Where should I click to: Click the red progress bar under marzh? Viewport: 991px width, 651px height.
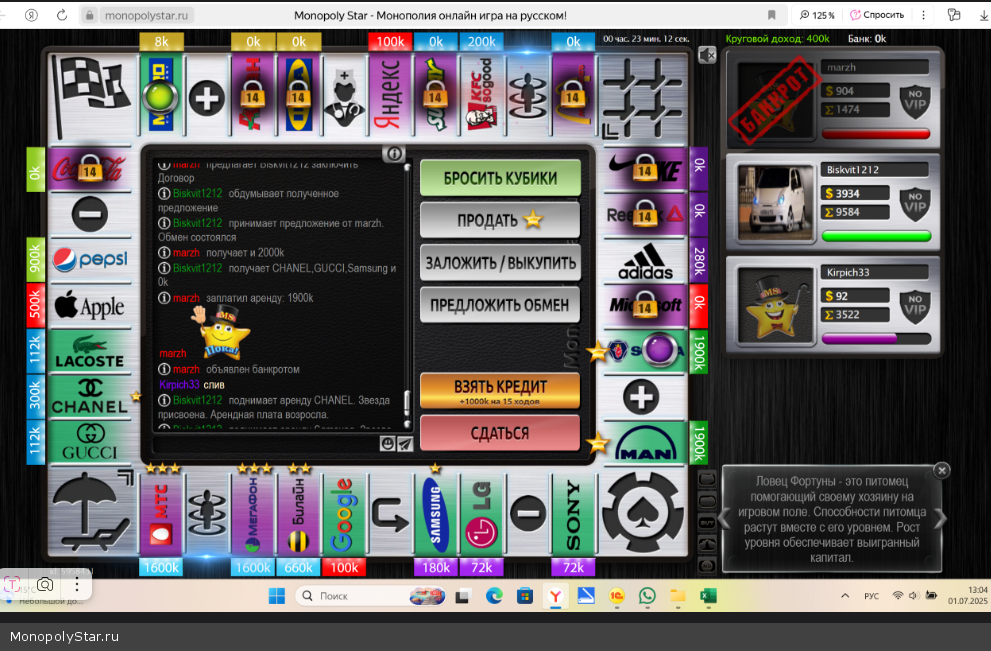876,134
